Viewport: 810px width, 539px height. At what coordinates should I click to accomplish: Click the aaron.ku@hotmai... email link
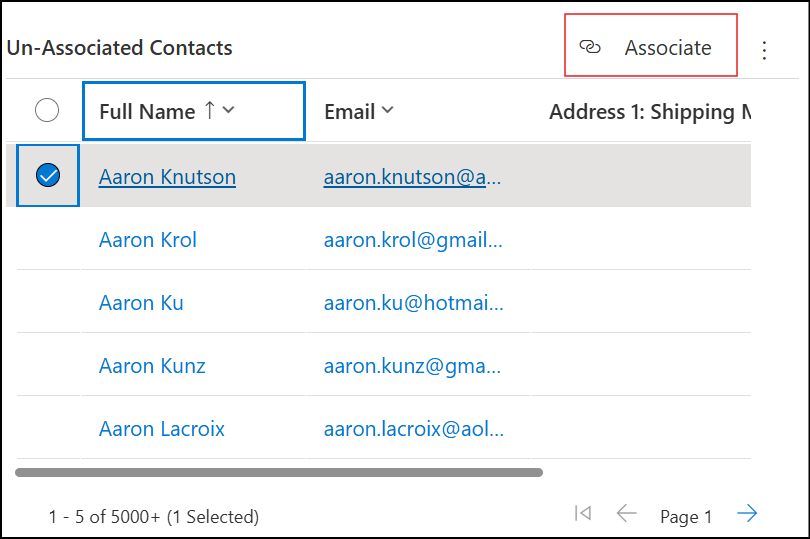414,303
